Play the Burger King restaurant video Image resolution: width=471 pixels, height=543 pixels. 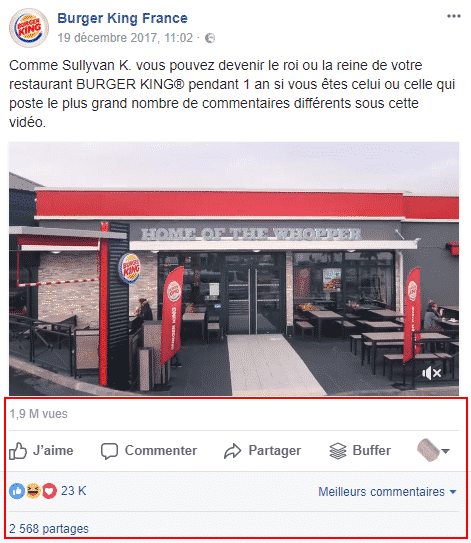pos(234,269)
